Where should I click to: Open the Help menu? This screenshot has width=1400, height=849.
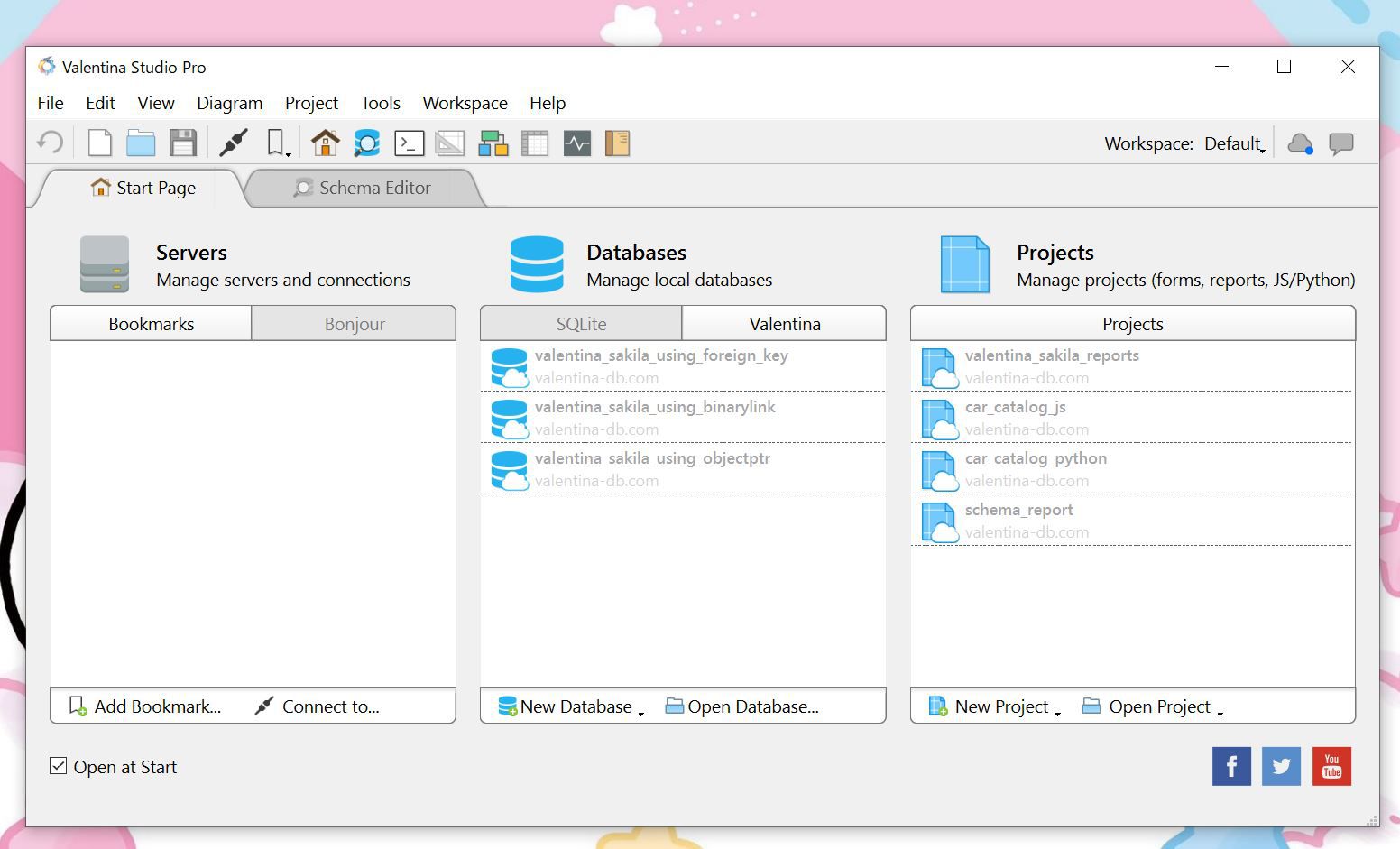point(548,103)
